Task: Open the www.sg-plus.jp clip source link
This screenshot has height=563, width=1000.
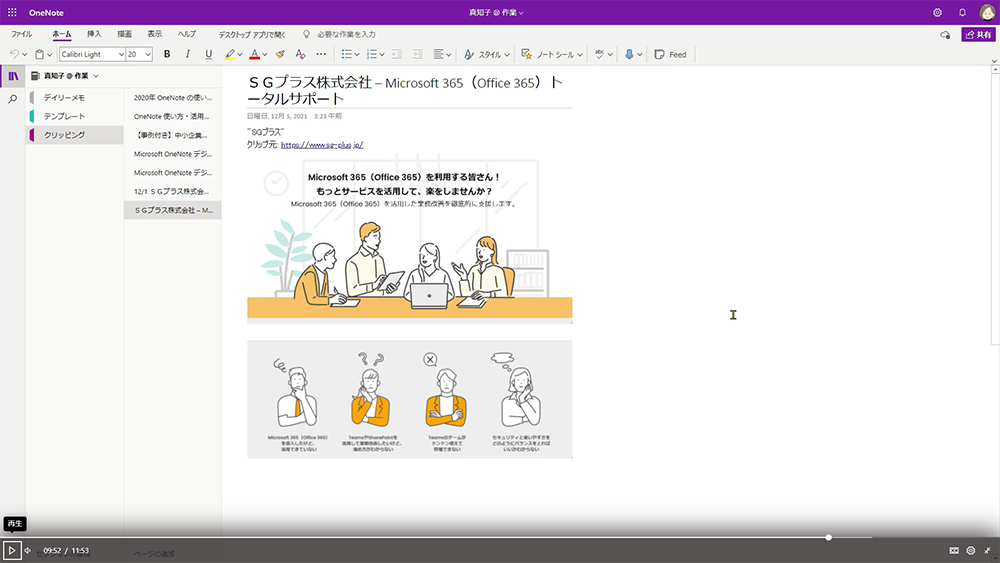Action: click(x=321, y=144)
